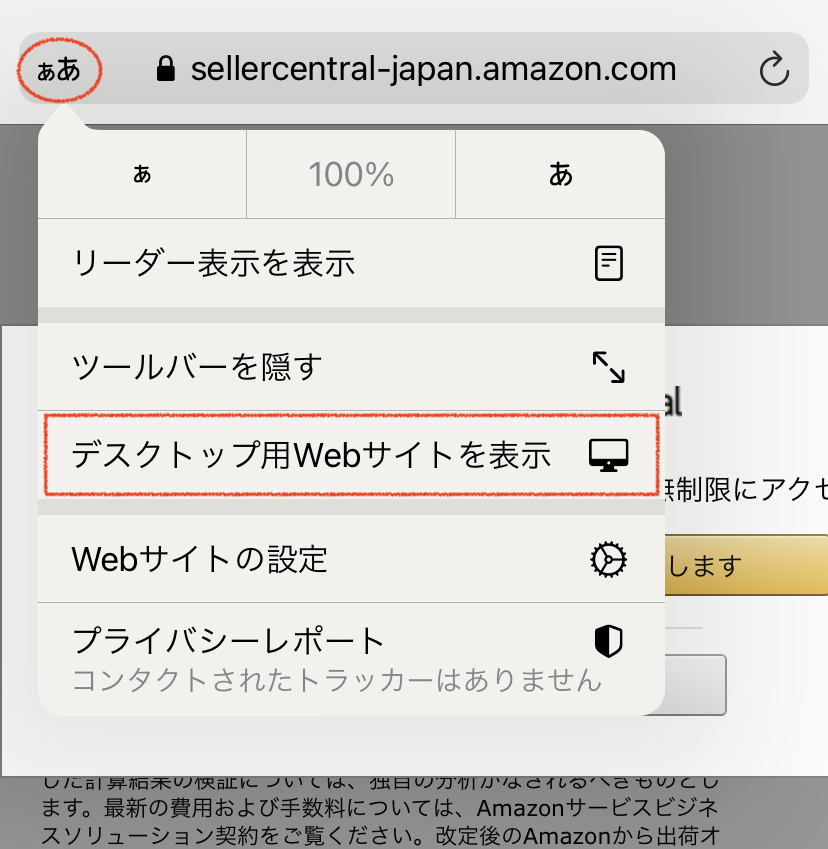Screen dimensions: 828x849
Task: Tap the コンタクトされたトラッカーはありません subtitle
Action: point(337,682)
